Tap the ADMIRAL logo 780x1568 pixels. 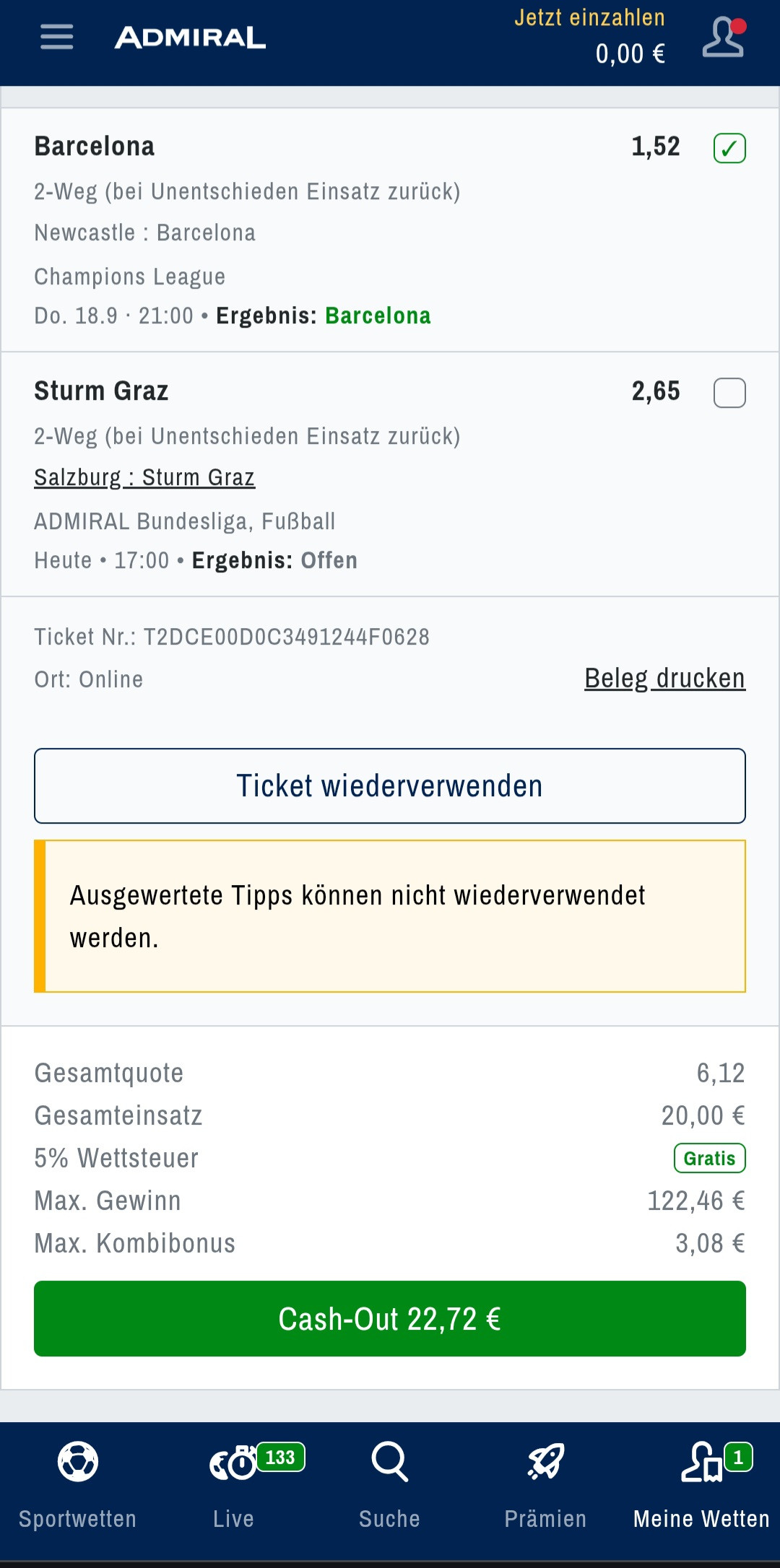190,38
